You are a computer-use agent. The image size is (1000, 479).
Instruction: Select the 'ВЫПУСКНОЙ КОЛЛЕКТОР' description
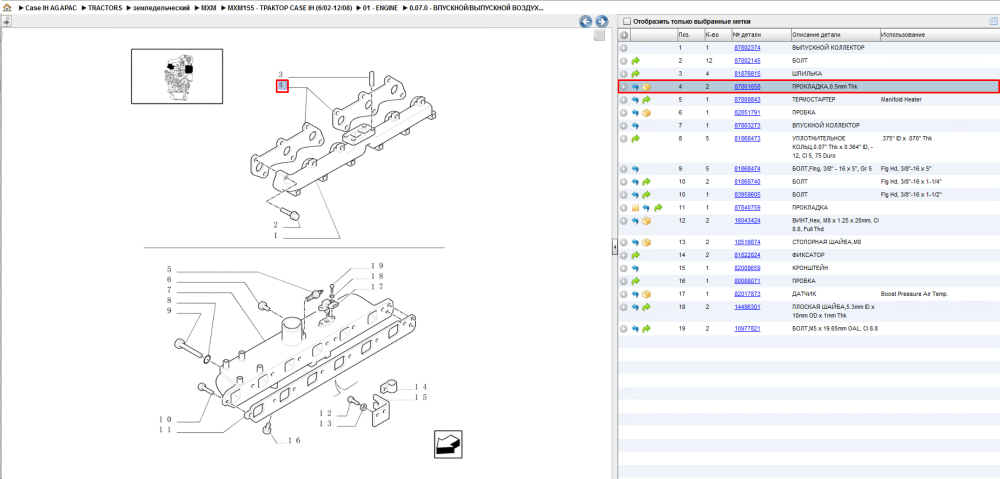[828, 48]
